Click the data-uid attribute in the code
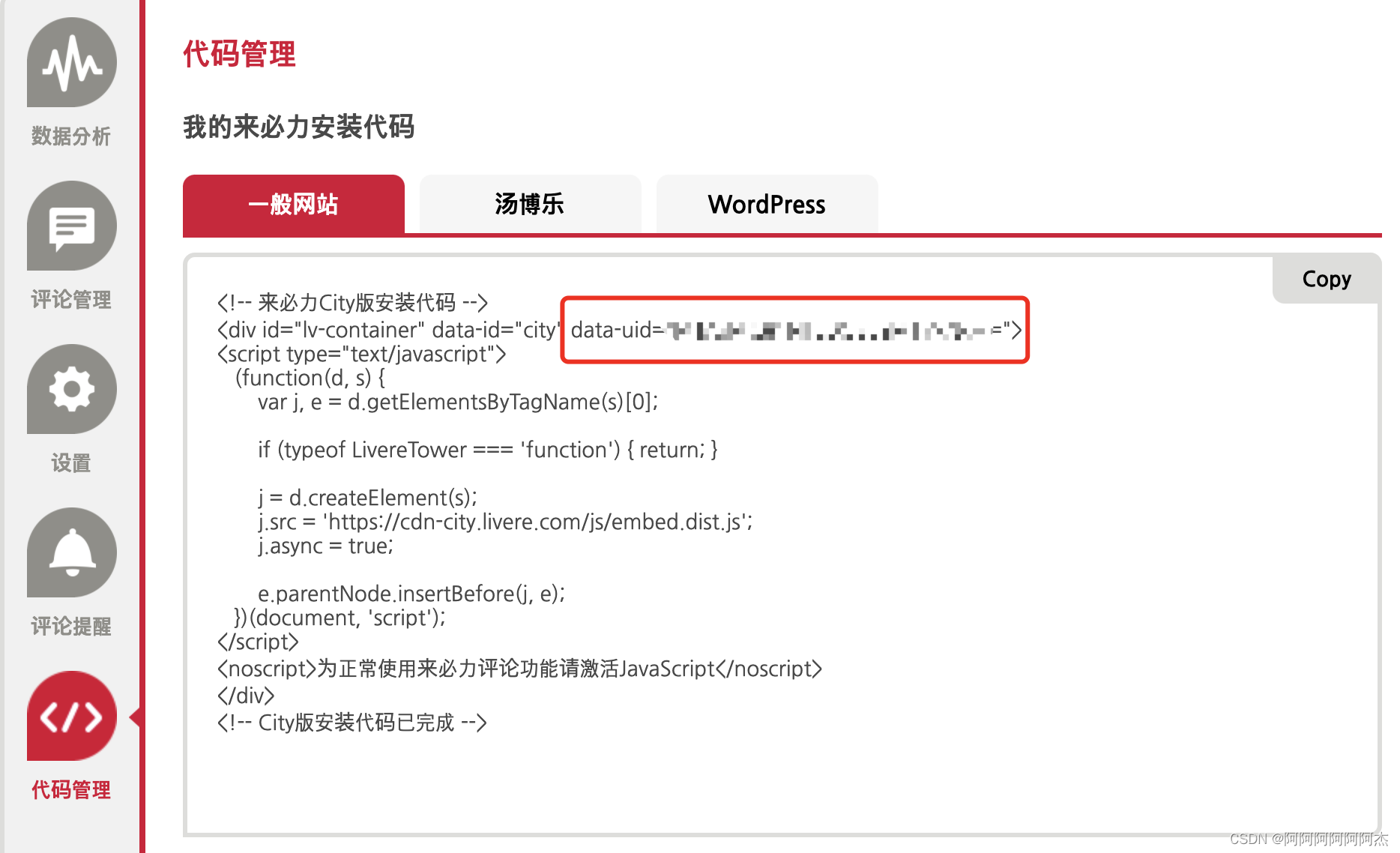 (x=796, y=330)
